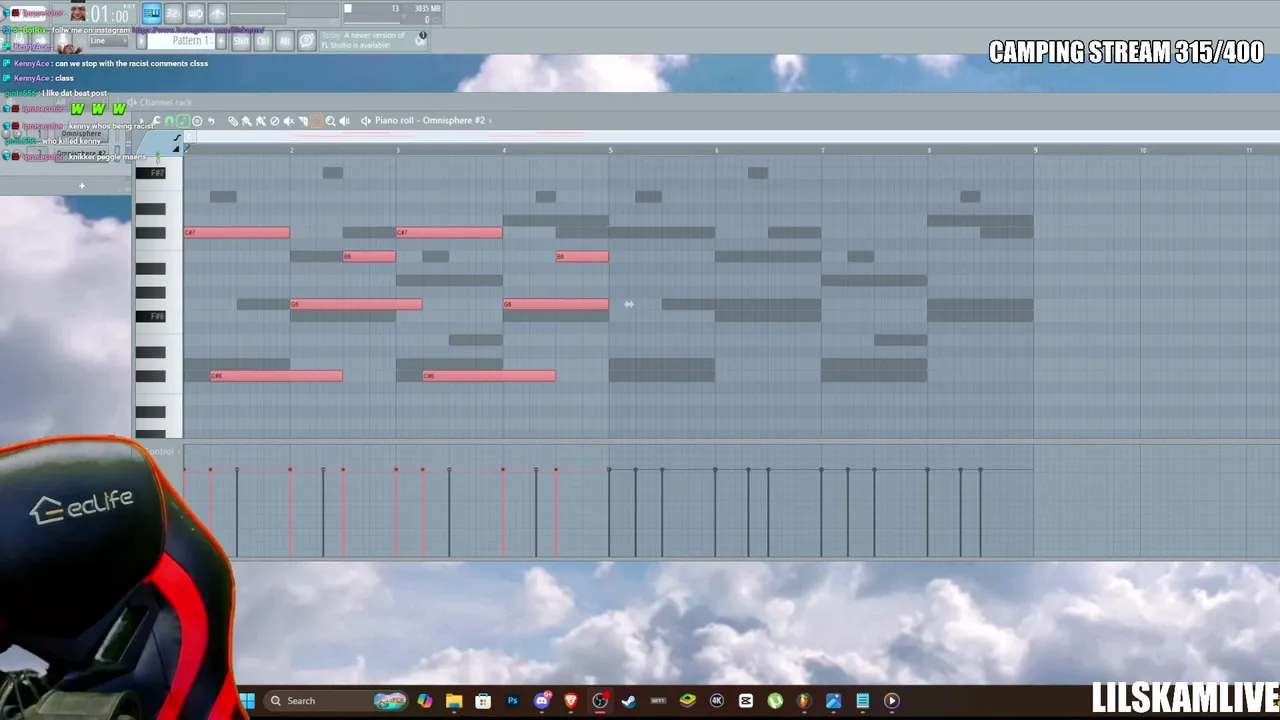This screenshot has width=1280, height=720.
Task: Click the 01:00 time display
Action: coord(109,14)
